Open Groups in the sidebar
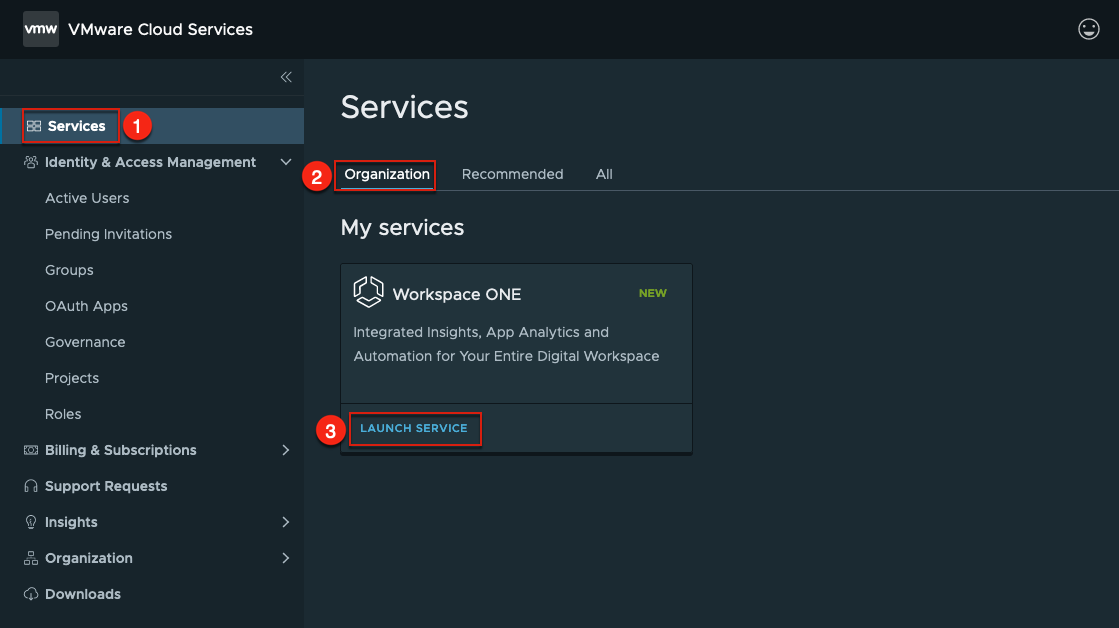The height and width of the screenshot is (628, 1119). pyautogui.click(x=69, y=270)
